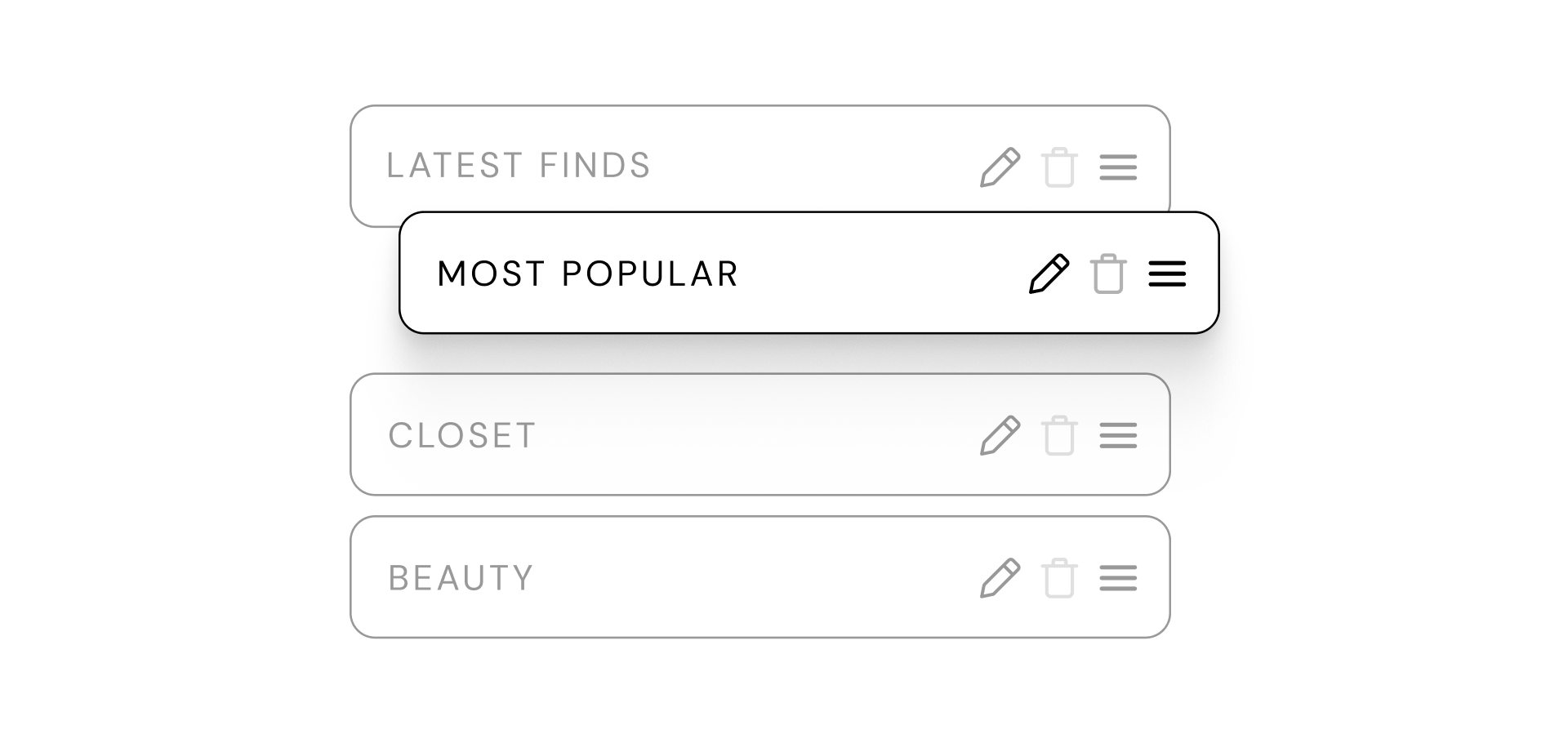Viewport: 1568px width, 743px height.
Task: Click the LATEST FINDS reorder handle
Action: pyautogui.click(x=1118, y=167)
